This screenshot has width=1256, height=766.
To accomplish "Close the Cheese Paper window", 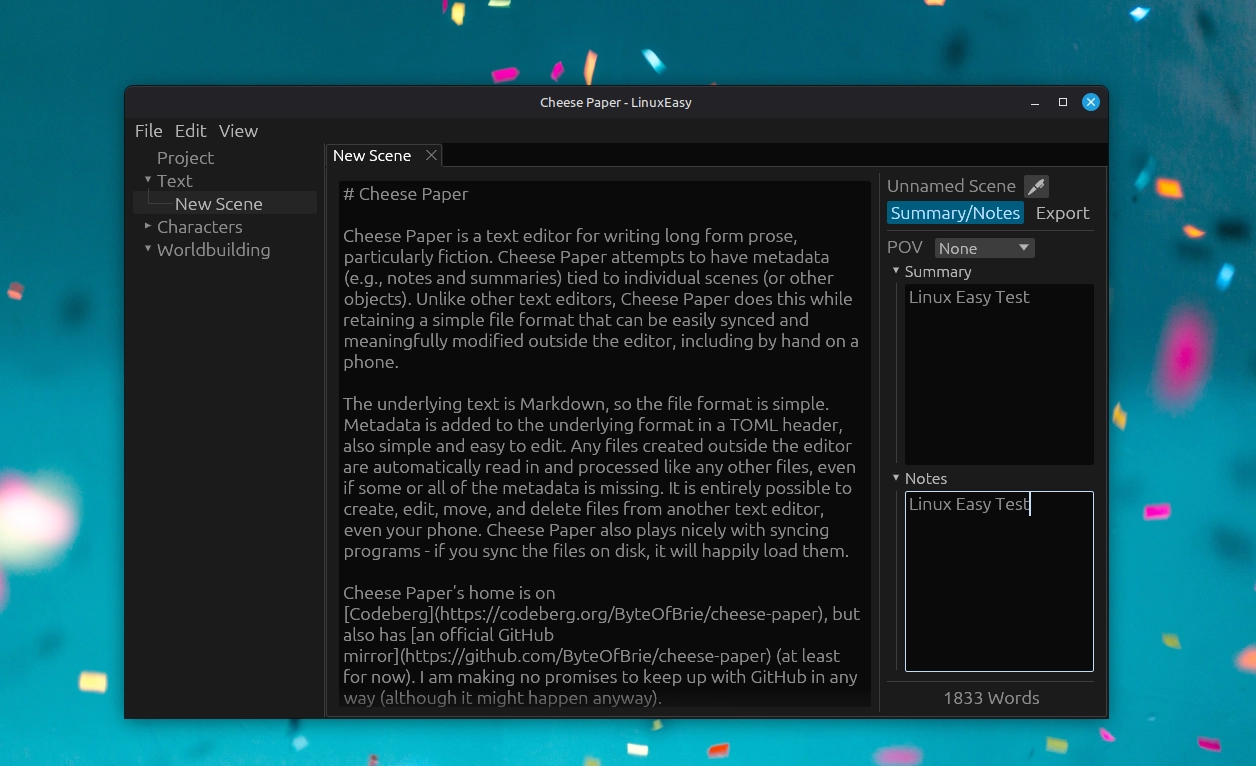I will pos(1091,102).
